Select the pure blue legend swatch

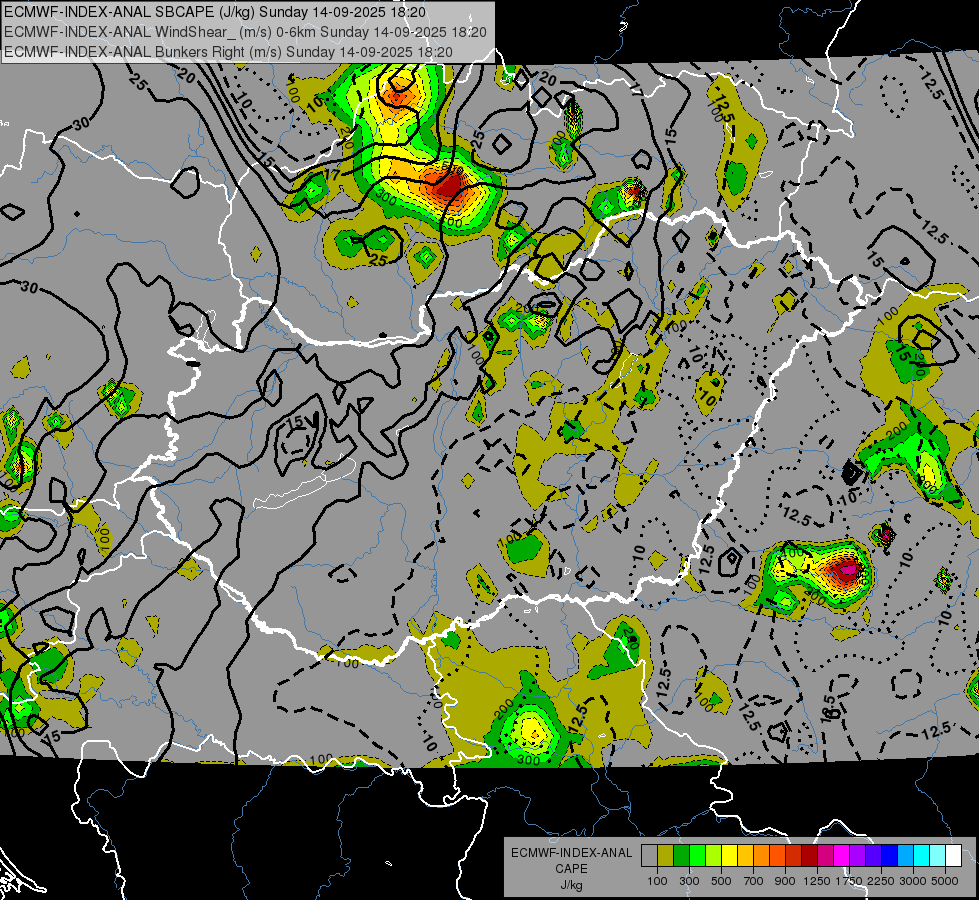pos(890,855)
